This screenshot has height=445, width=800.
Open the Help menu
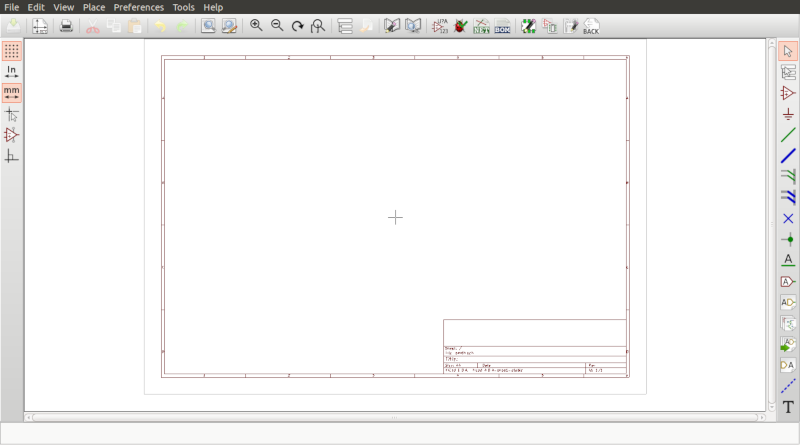213,7
